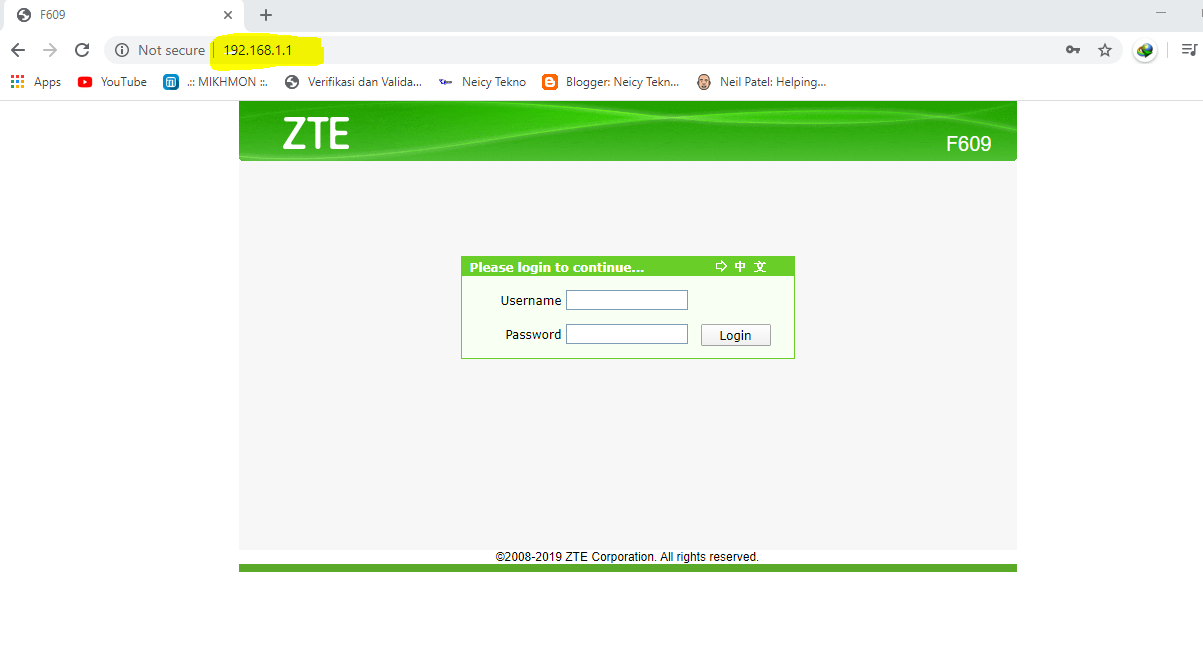Click the Not secure label text
The width and height of the screenshot is (1203, 669).
tap(171, 50)
